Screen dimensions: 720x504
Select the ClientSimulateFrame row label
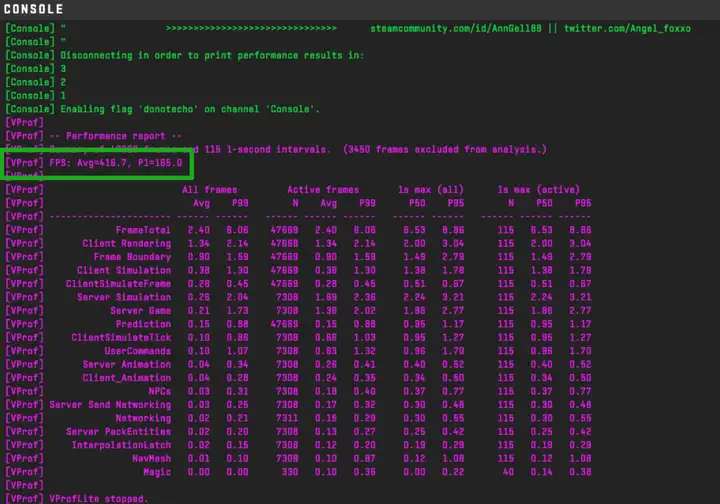[118, 284]
